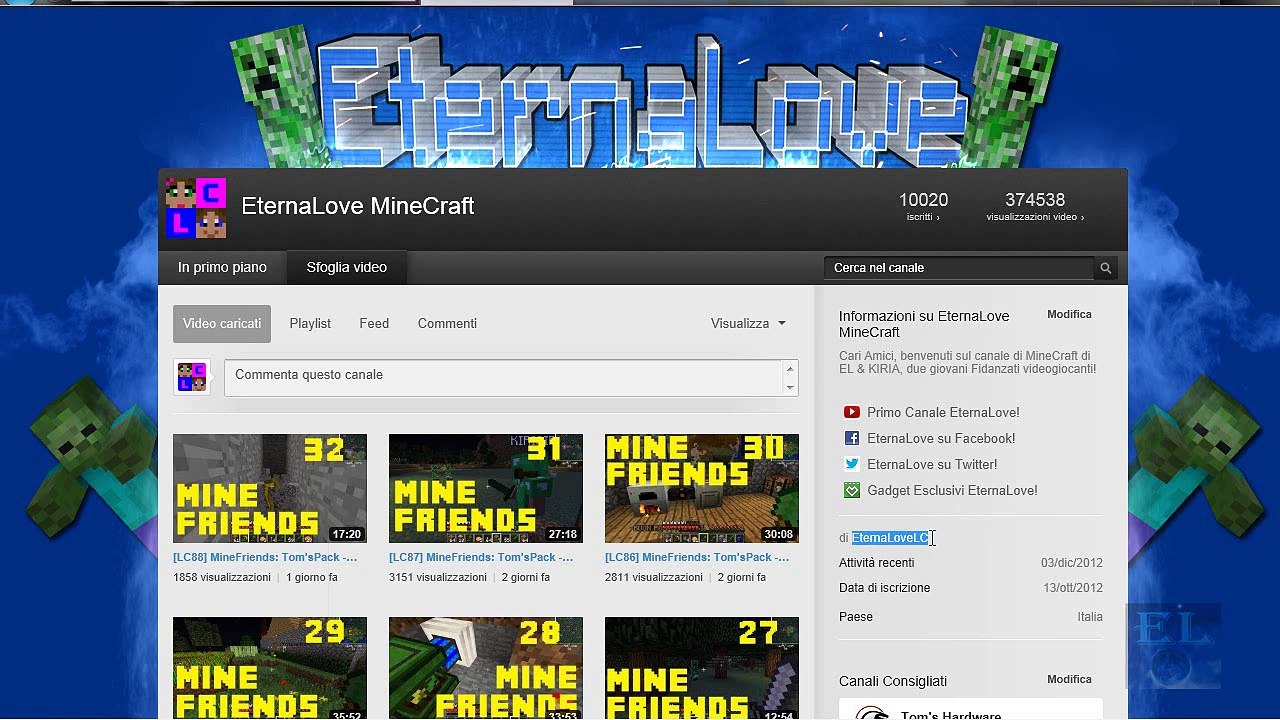Click the EternaLove MineCraft channel title

point(358,206)
